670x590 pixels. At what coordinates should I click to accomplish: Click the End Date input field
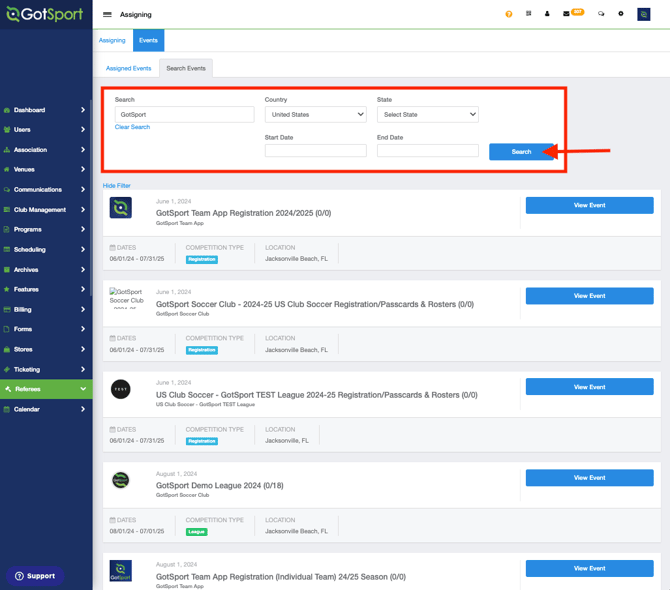pos(428,150)
